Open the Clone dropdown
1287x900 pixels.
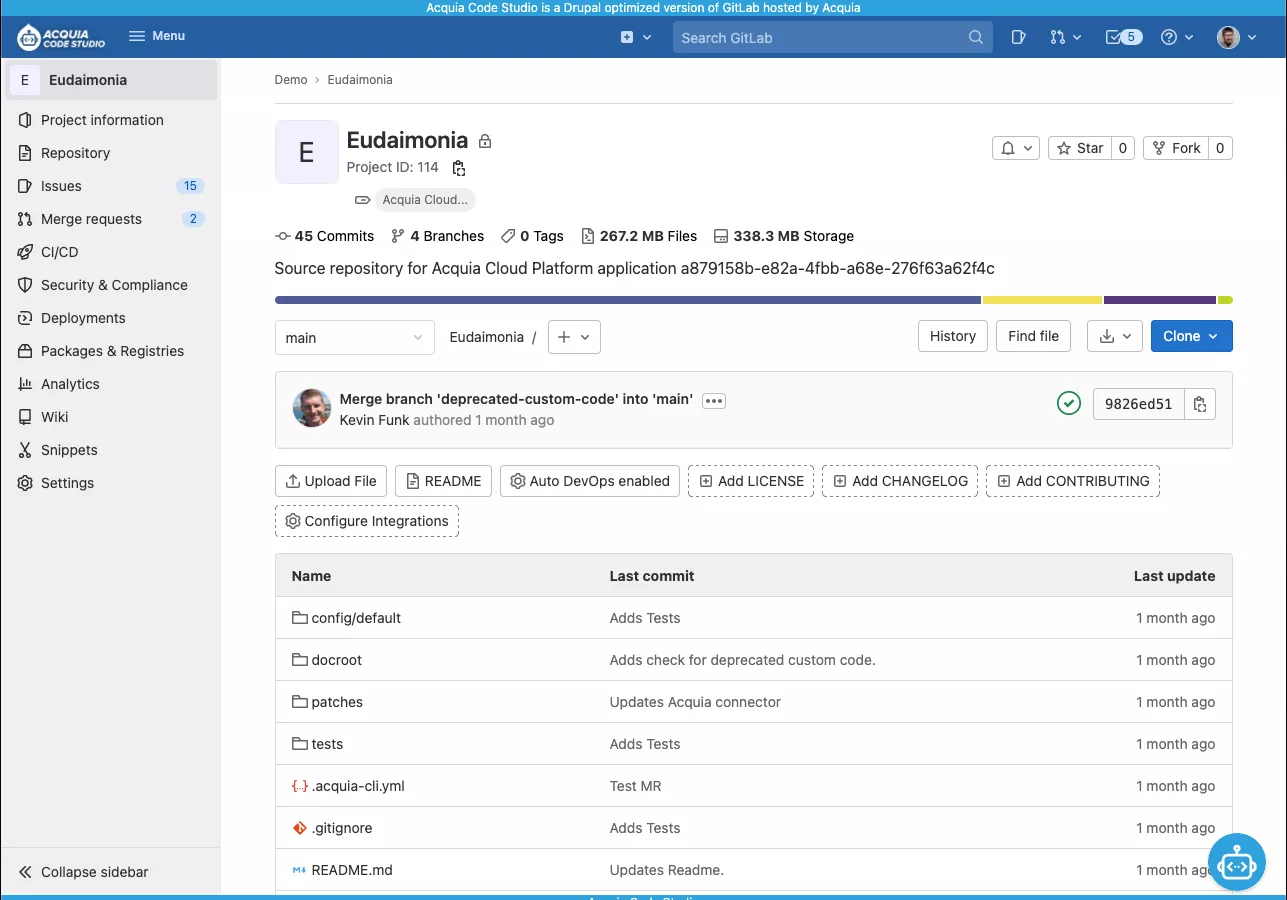tap(1192, 336)
